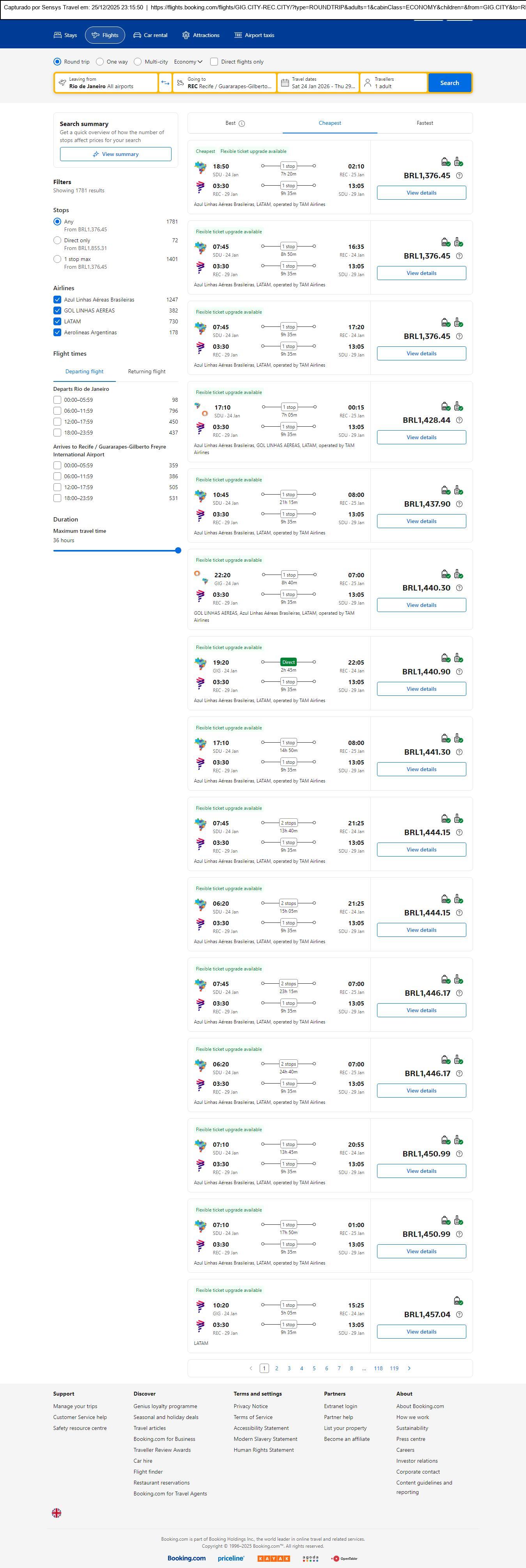
Task: Click the Car rental icon in header
Action: click(x=138, y=35)
